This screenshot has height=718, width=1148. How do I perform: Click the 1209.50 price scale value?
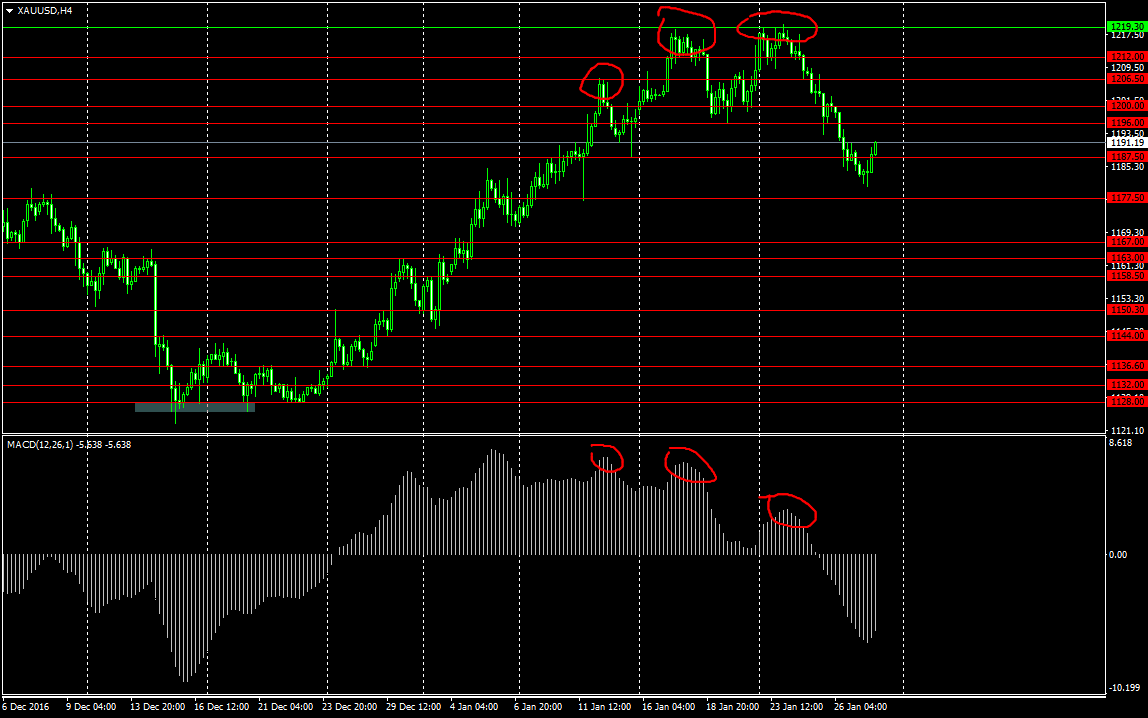(1127, 68)
